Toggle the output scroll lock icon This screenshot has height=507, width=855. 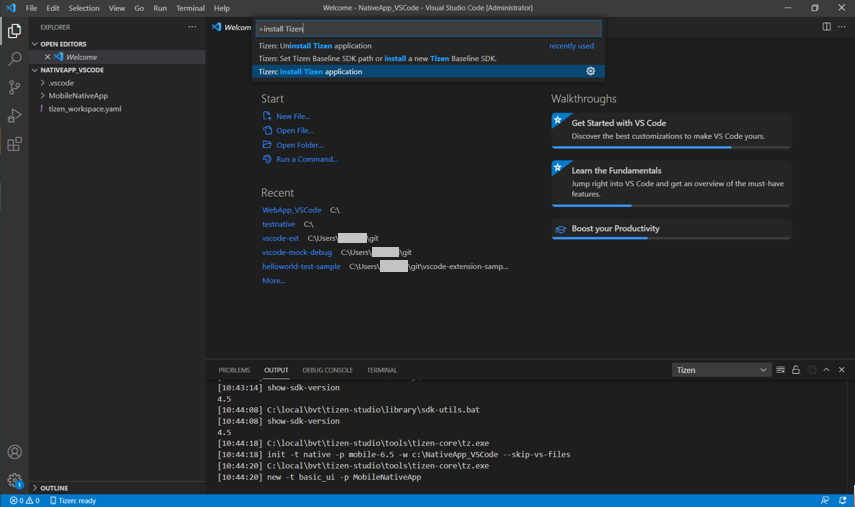pyautogui.click(x=796, y=370)
